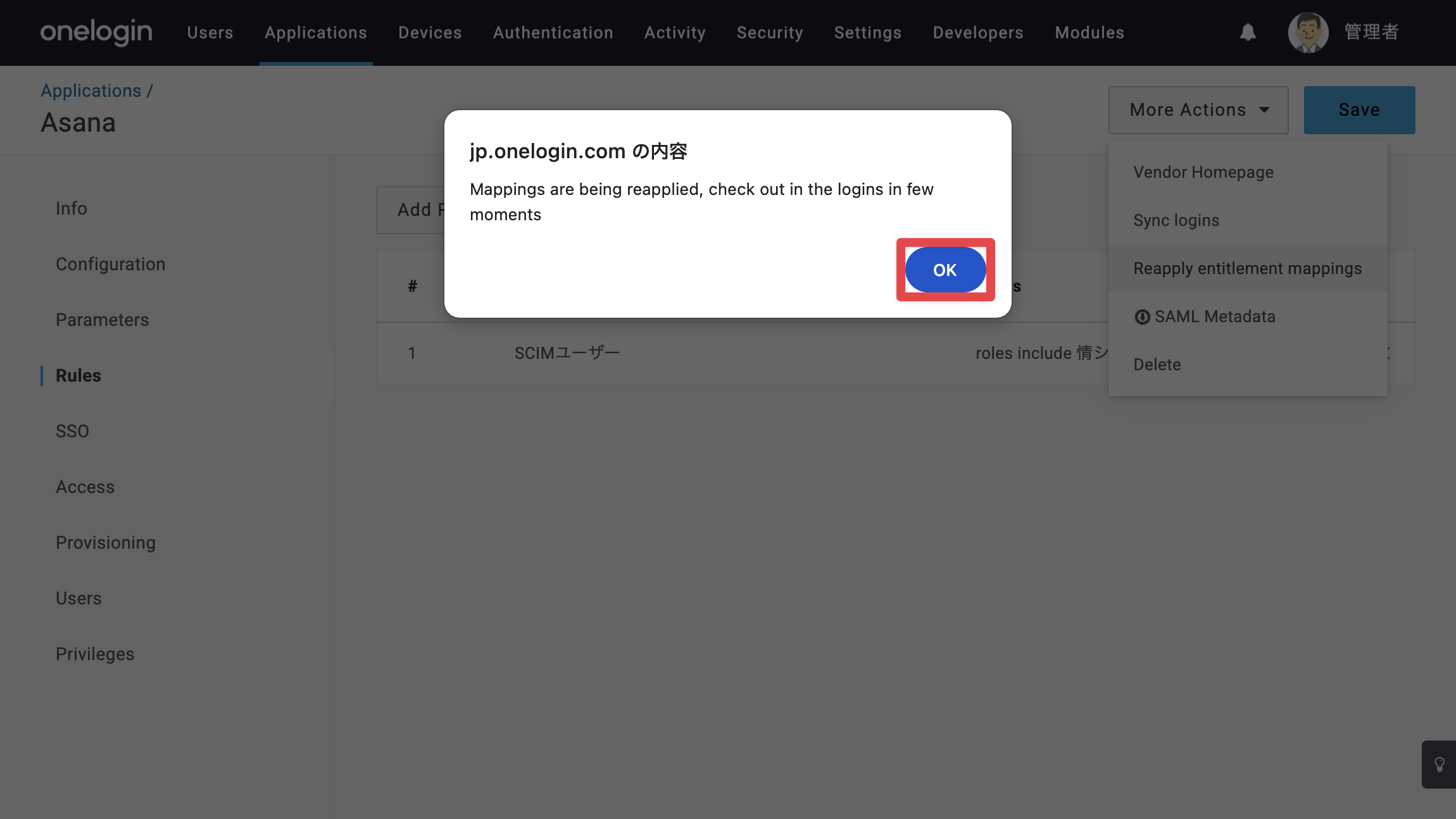Select the Users sidebar tab
The image size is (1456, 819).
click(78, 598)
